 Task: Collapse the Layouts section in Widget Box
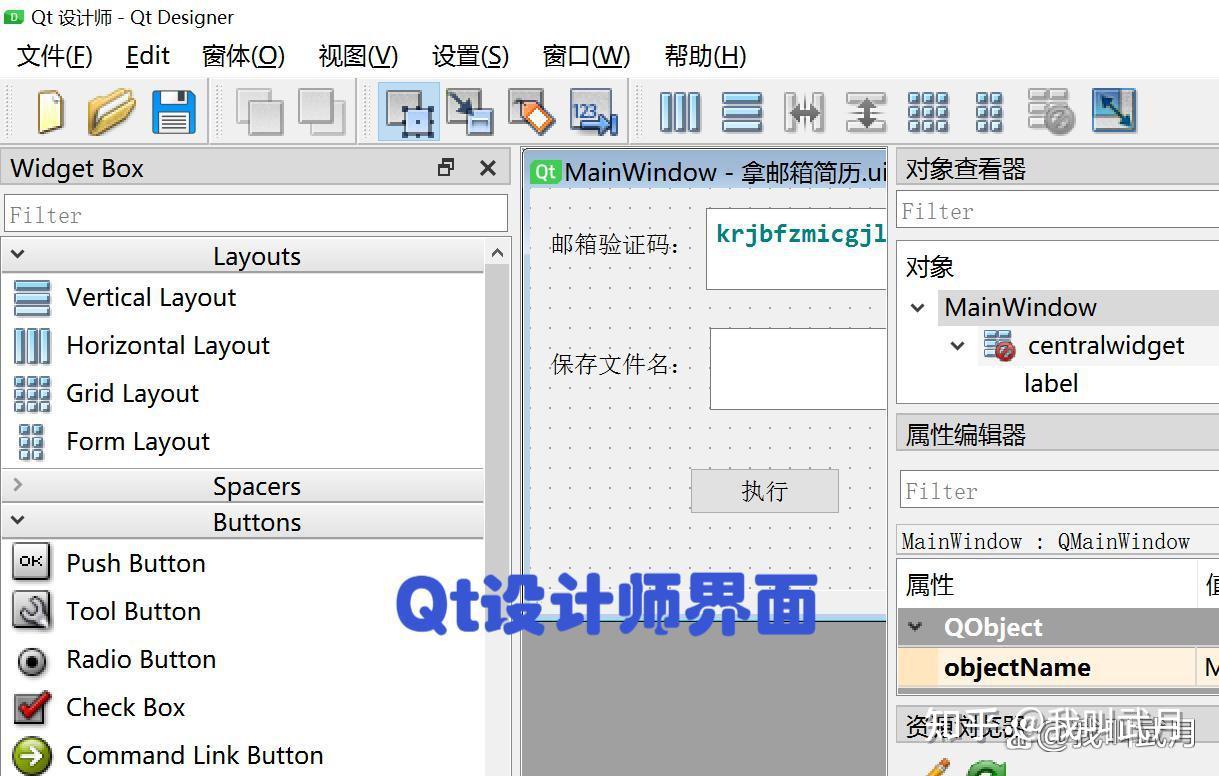pyautogui.click(x=17, y=255)
